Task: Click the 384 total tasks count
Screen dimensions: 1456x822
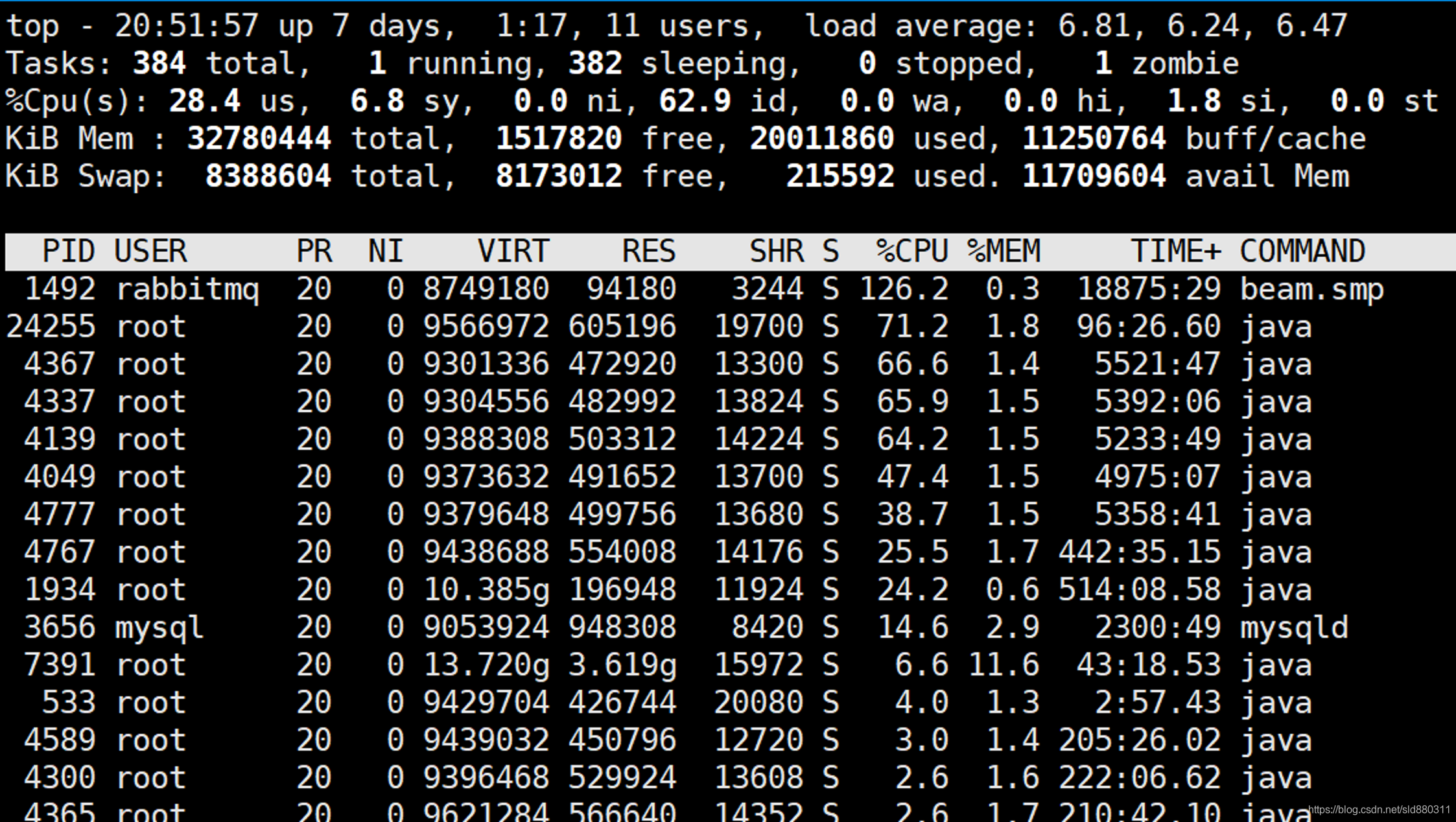Action: coord(159,64)
